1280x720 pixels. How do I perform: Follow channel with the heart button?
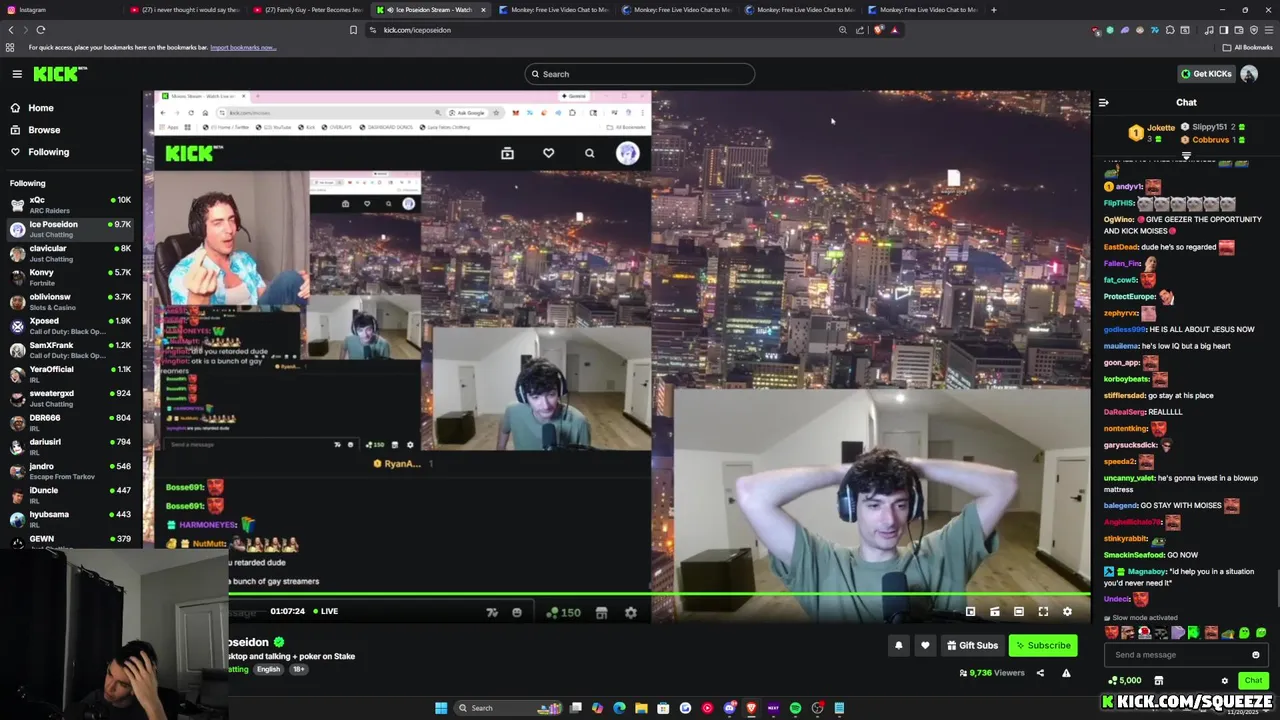[x=925, y=645]
